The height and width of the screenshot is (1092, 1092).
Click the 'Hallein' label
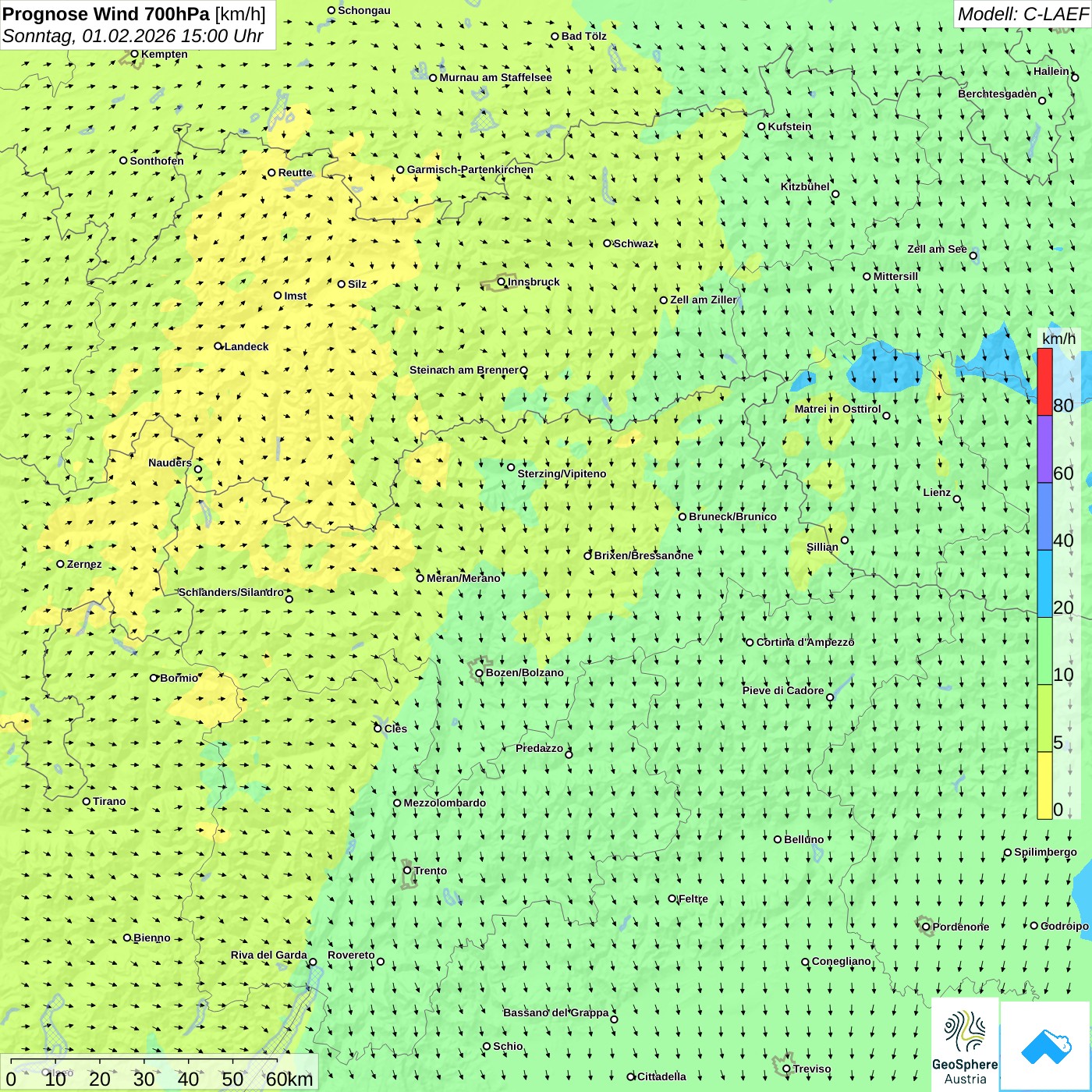(1051, 71)
